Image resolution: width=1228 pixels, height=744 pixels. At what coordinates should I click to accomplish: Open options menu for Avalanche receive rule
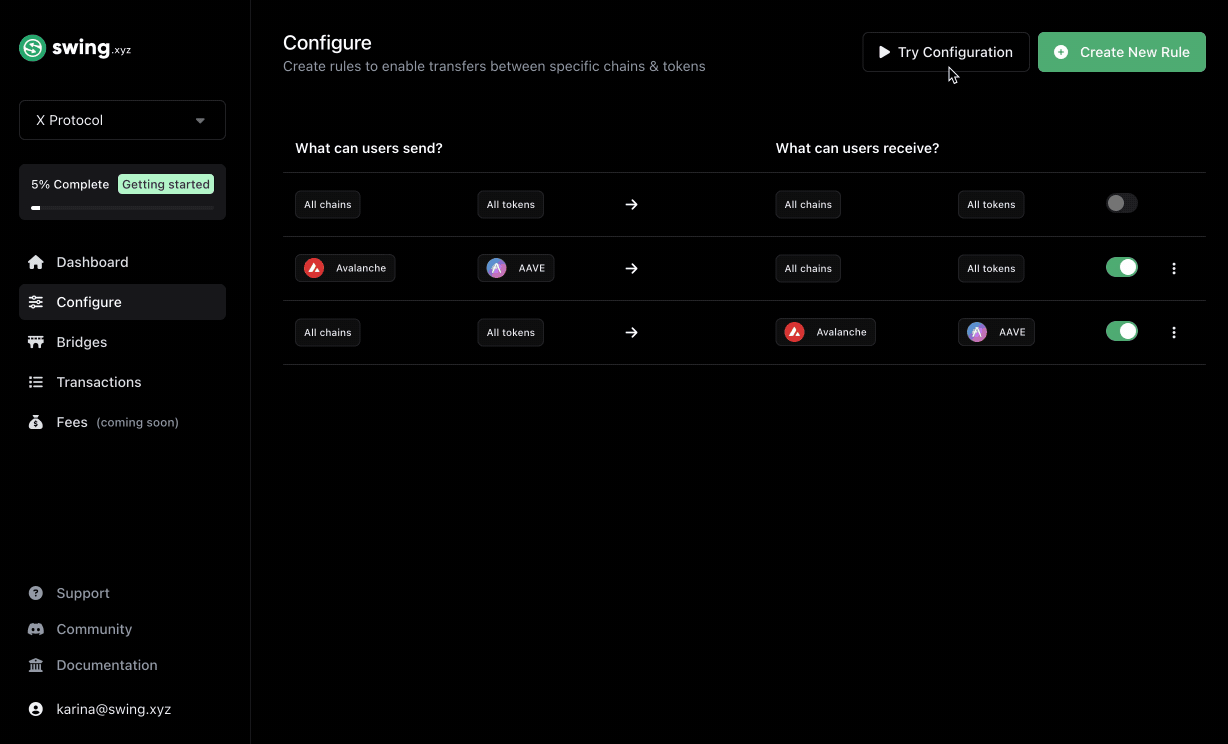point(1174,332)
